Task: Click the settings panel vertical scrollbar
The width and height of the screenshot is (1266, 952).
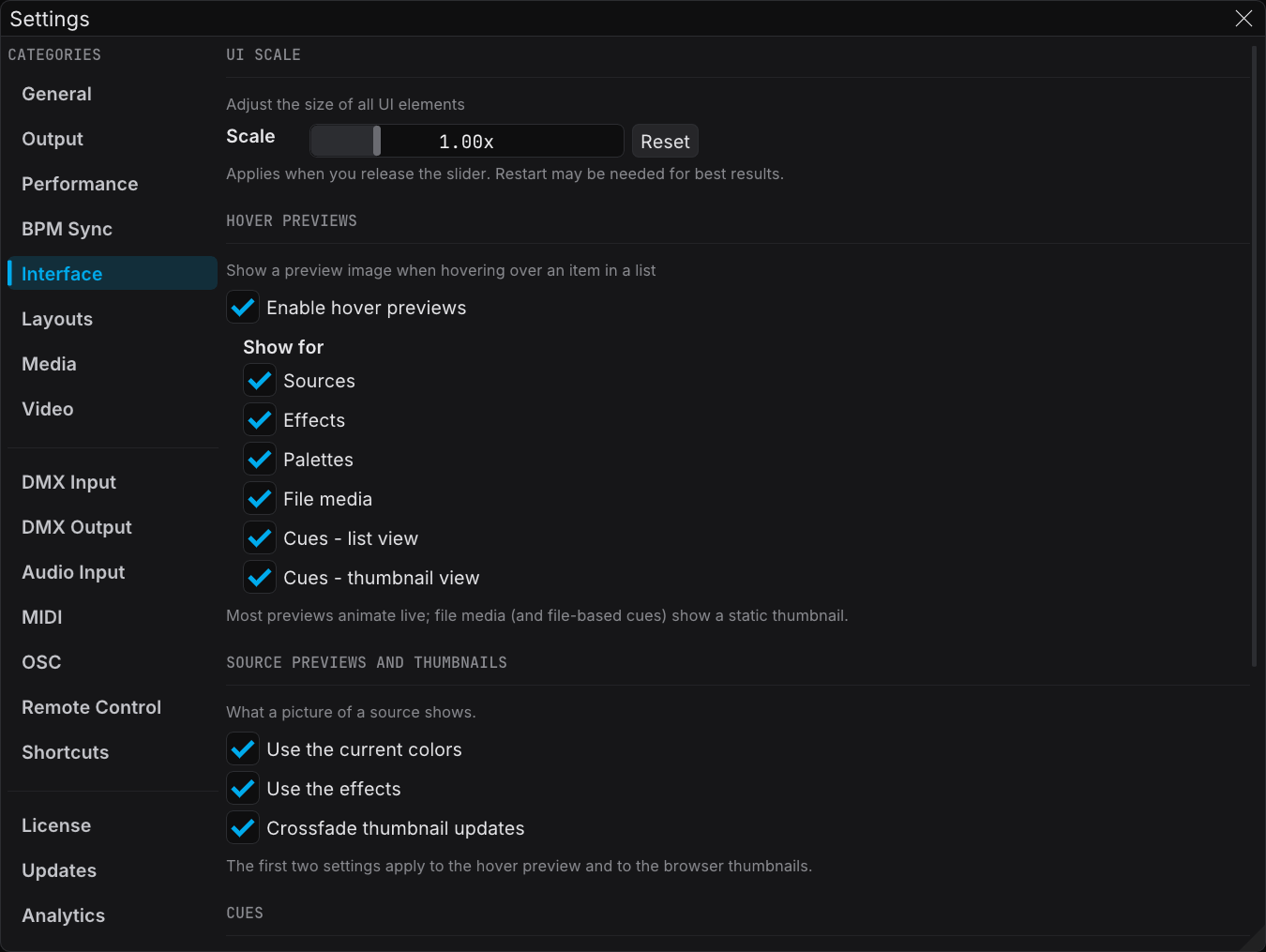Action: (x=1254, y=356)
